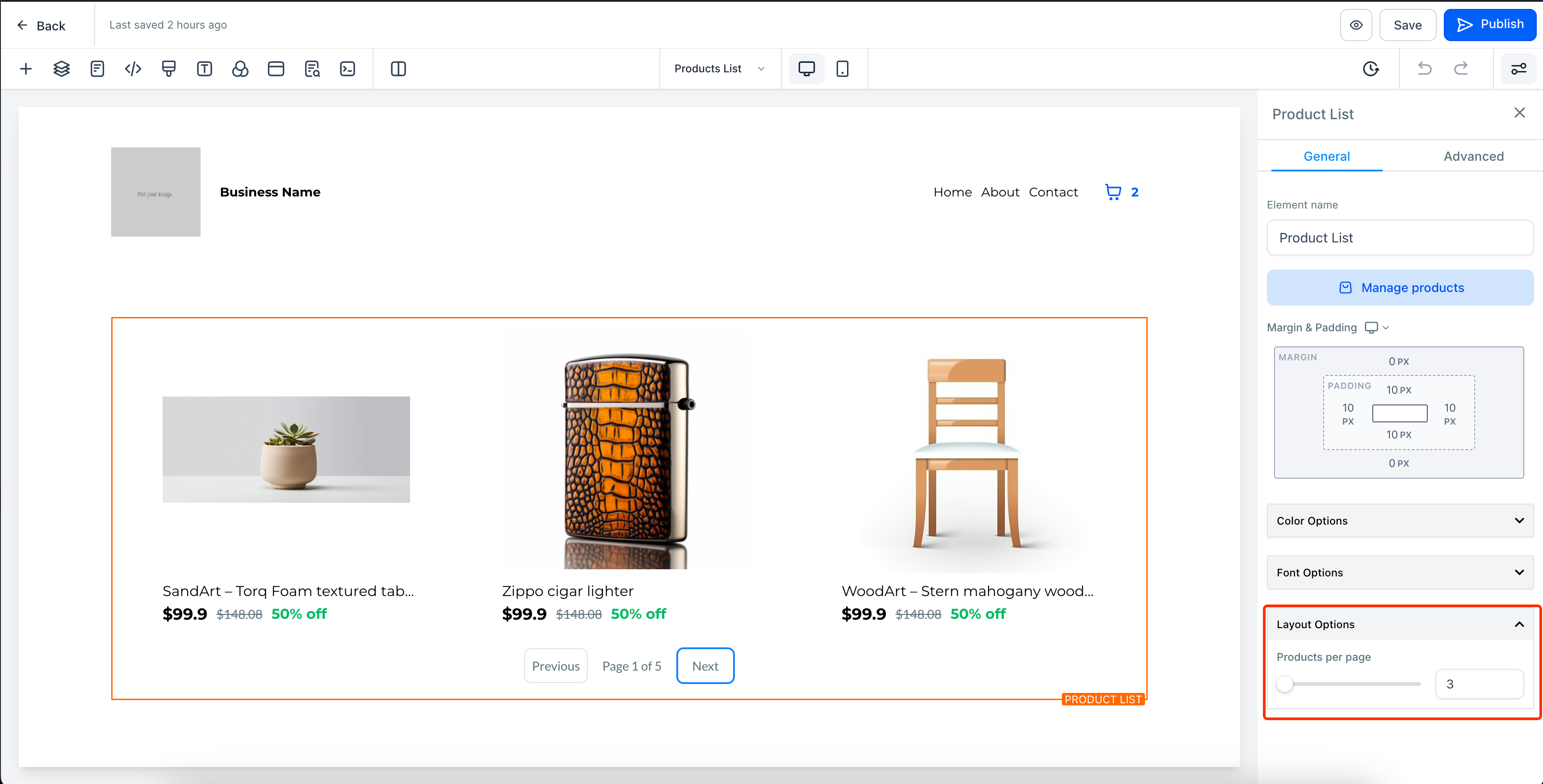Click the Publish button
This screenshot has height=784, width=1543.
tap(1489, 25)
